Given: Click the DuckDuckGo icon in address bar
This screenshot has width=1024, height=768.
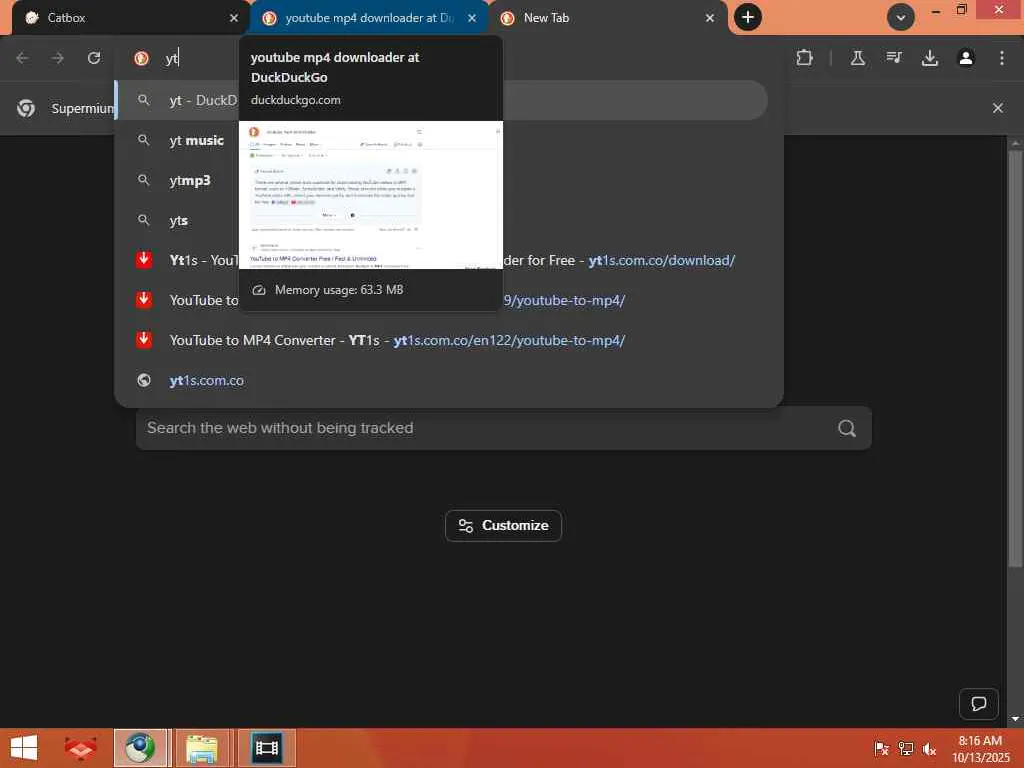Looking at the screenshot, I should coord(141,58).
